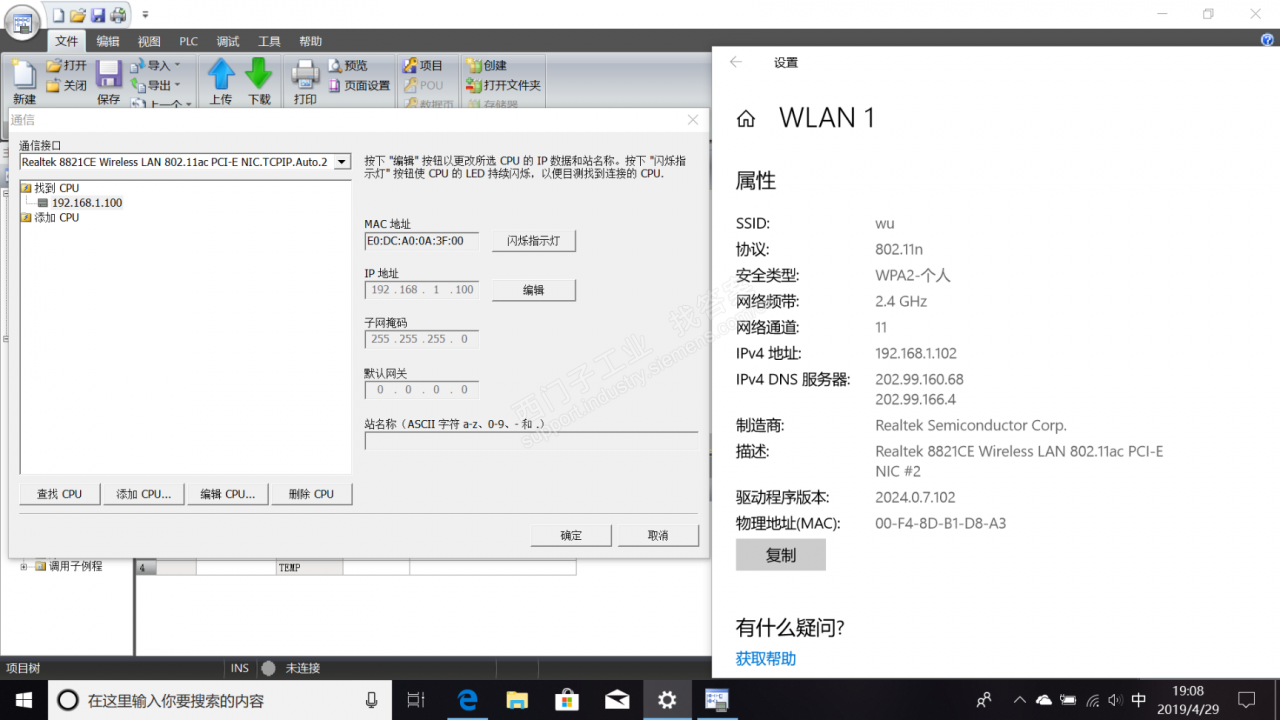Click the Wi-Fi icon in the system tray

pos(1093,700)
